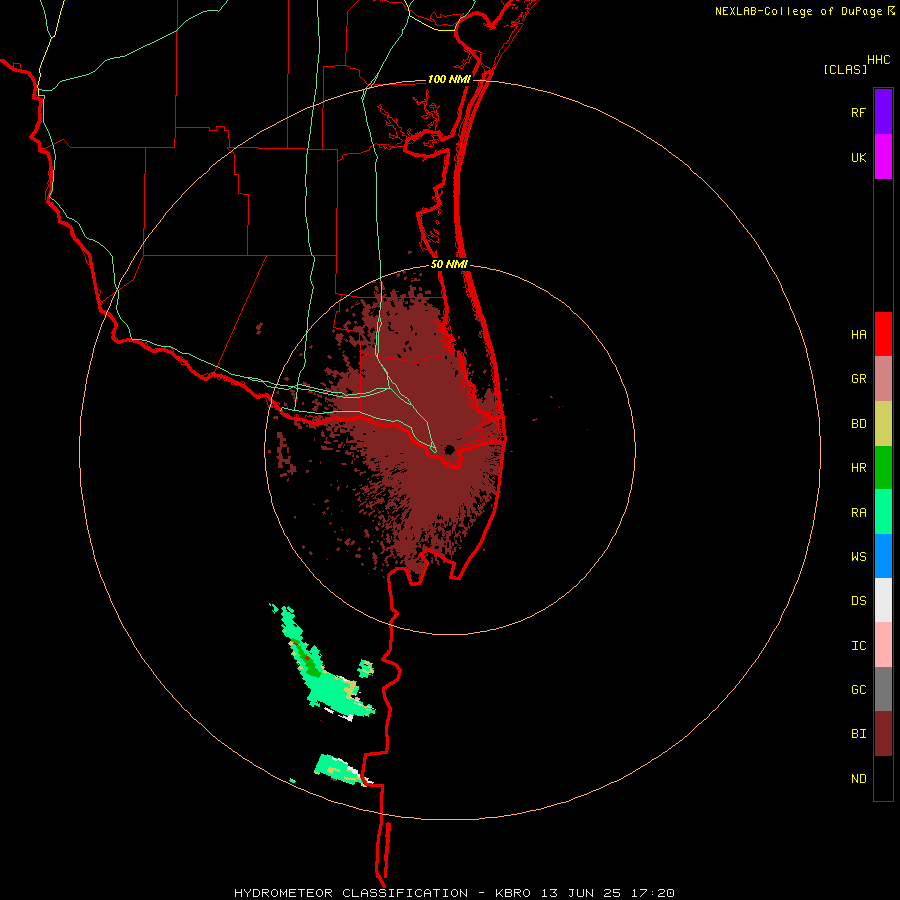Click the "BD" legend label
Image resolution: width=900 pixels, height=900 pixels.
coord(859,424)
